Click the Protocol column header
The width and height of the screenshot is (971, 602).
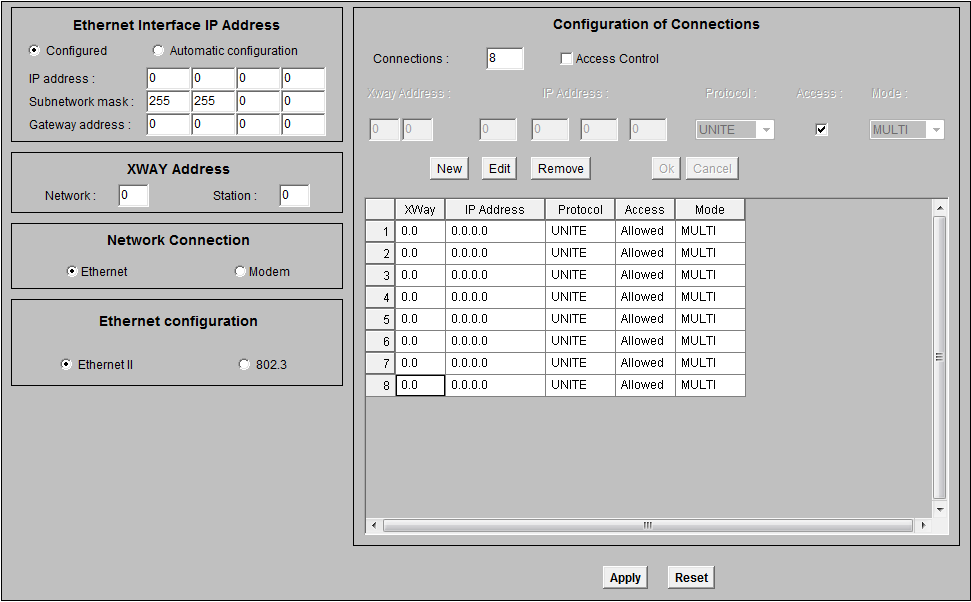click(x=580, y=210)
